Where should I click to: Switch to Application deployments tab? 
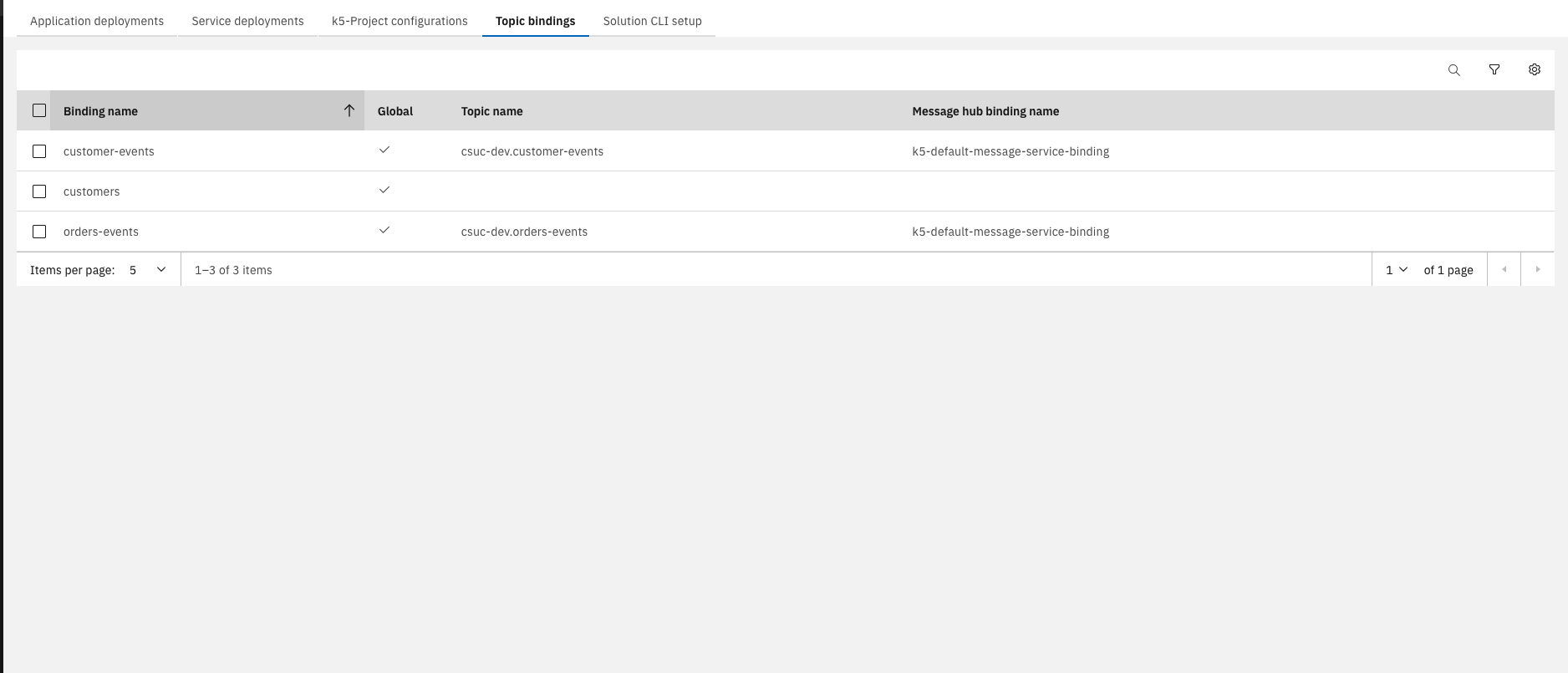click(x=97, y=21)
